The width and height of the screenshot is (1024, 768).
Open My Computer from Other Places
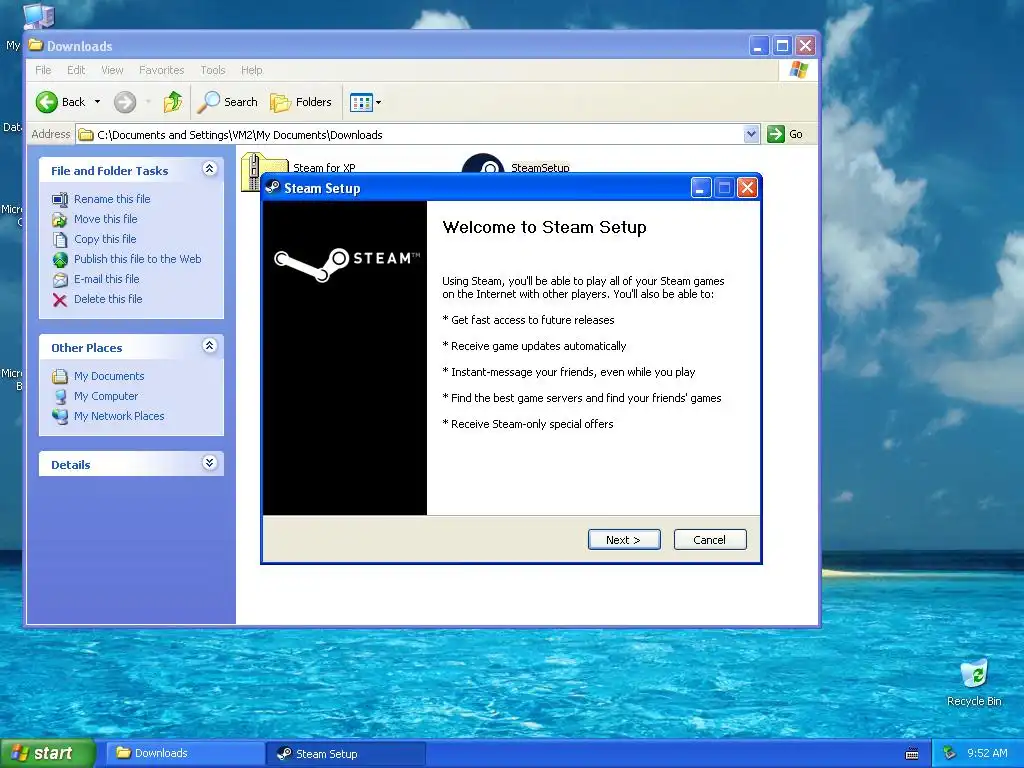click(x=106, y=396)
